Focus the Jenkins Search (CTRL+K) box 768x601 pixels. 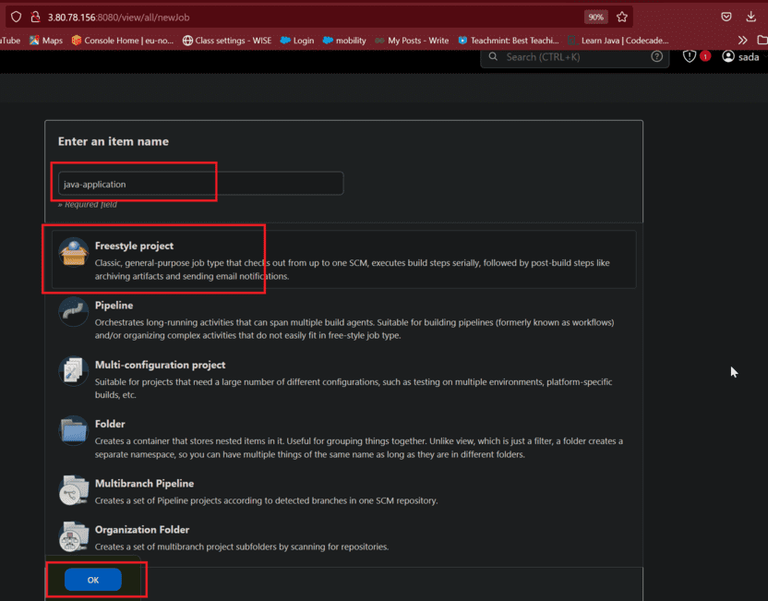pyautogui.click(x=574, y=57)
